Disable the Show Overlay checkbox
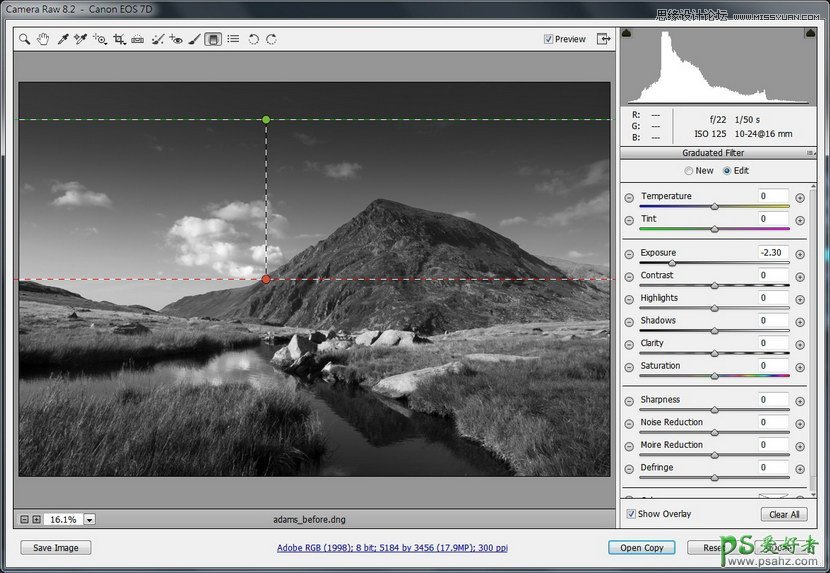The image size is (830, 573). tap(631, 514)
